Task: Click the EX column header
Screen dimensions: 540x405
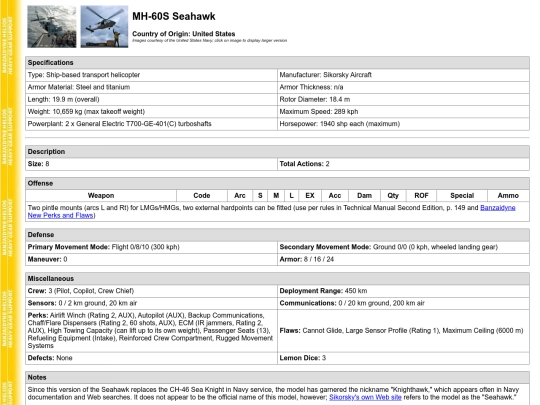Action: [310, 196]
